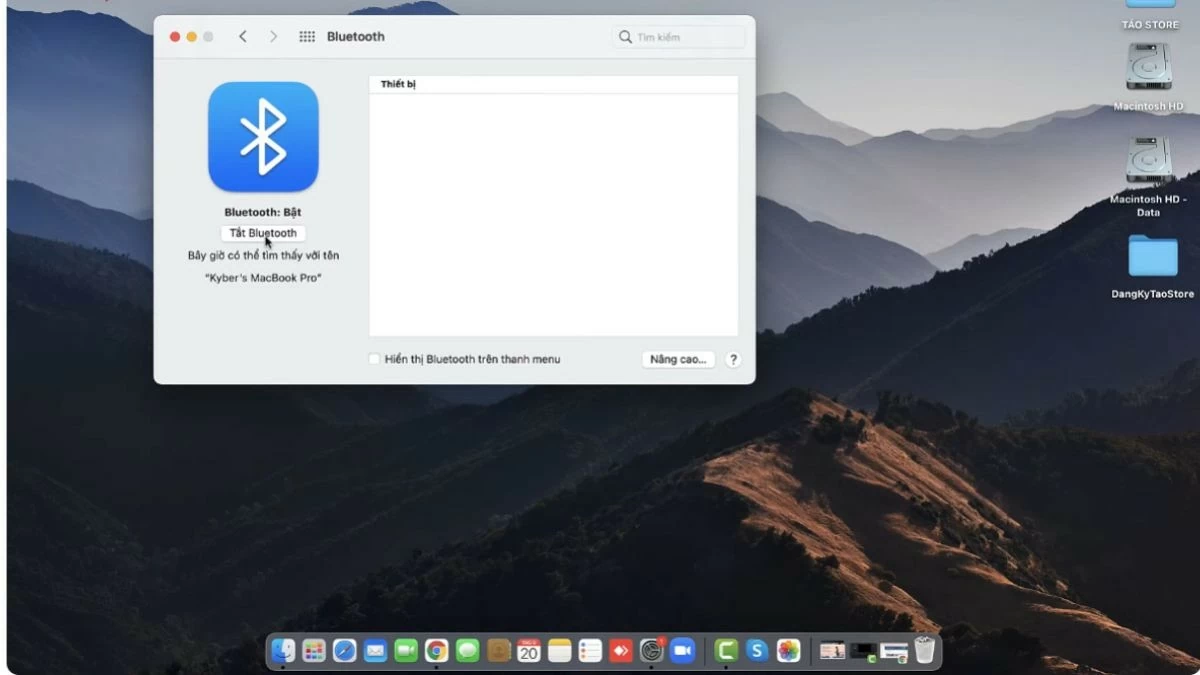Screen dimensions: 1200x675
Task: Go back with the left arrow
Action: 243,37
